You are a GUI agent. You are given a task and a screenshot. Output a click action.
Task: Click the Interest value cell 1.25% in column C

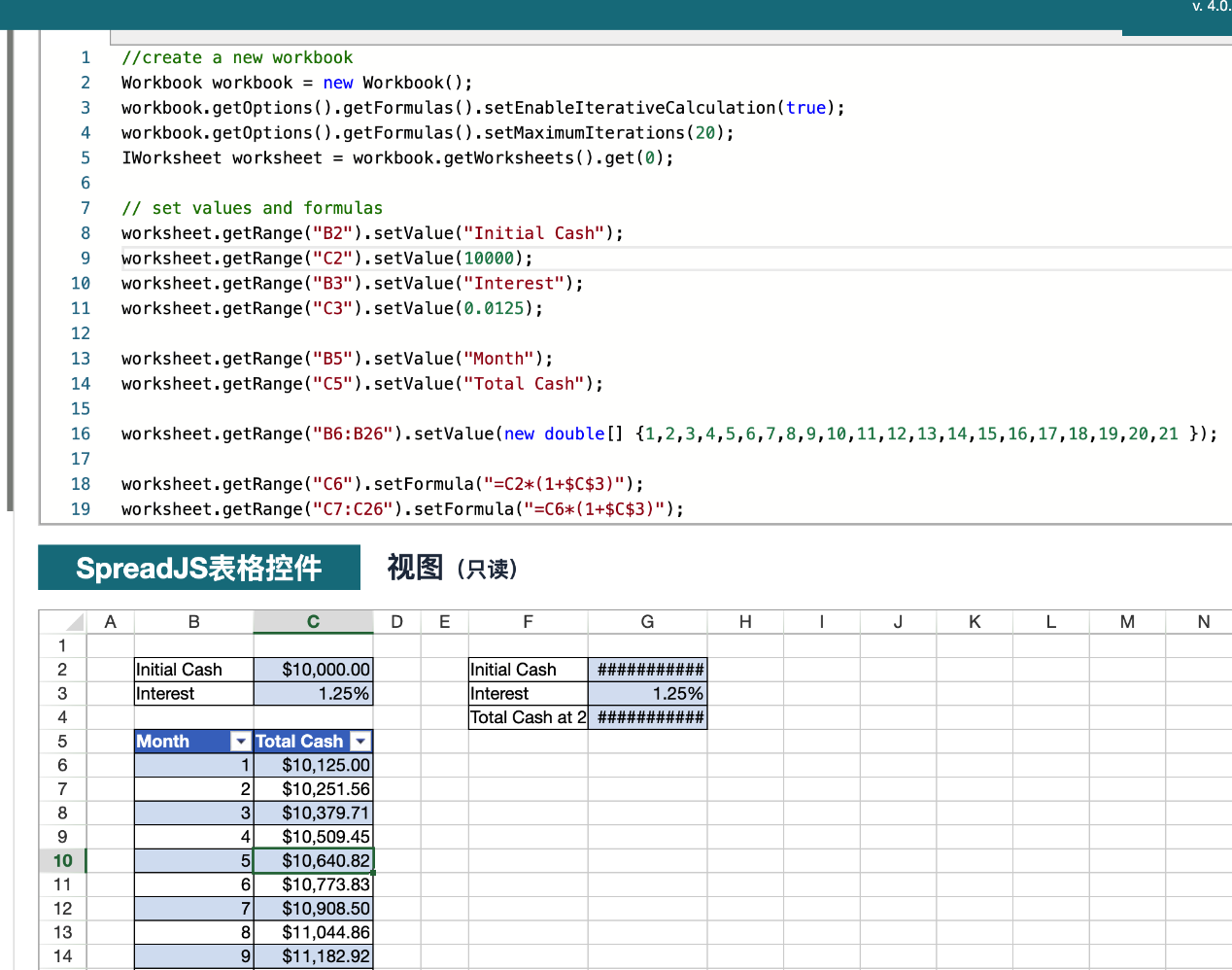(x=313, y=694)
